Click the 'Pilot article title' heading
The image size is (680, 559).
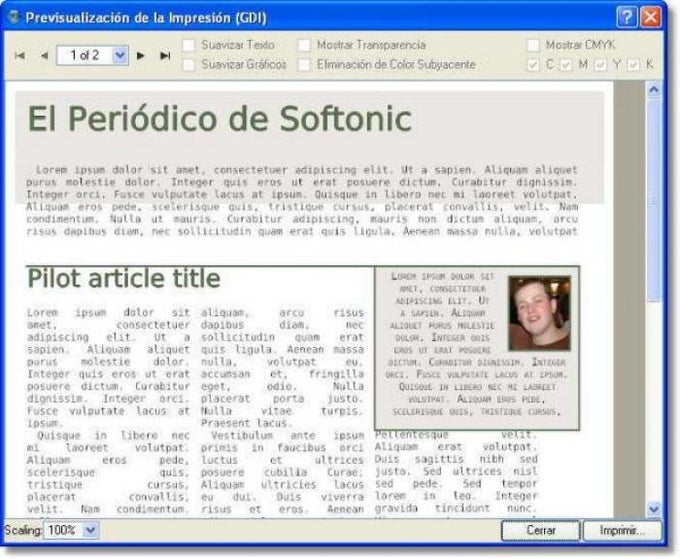tap(124, 278)
